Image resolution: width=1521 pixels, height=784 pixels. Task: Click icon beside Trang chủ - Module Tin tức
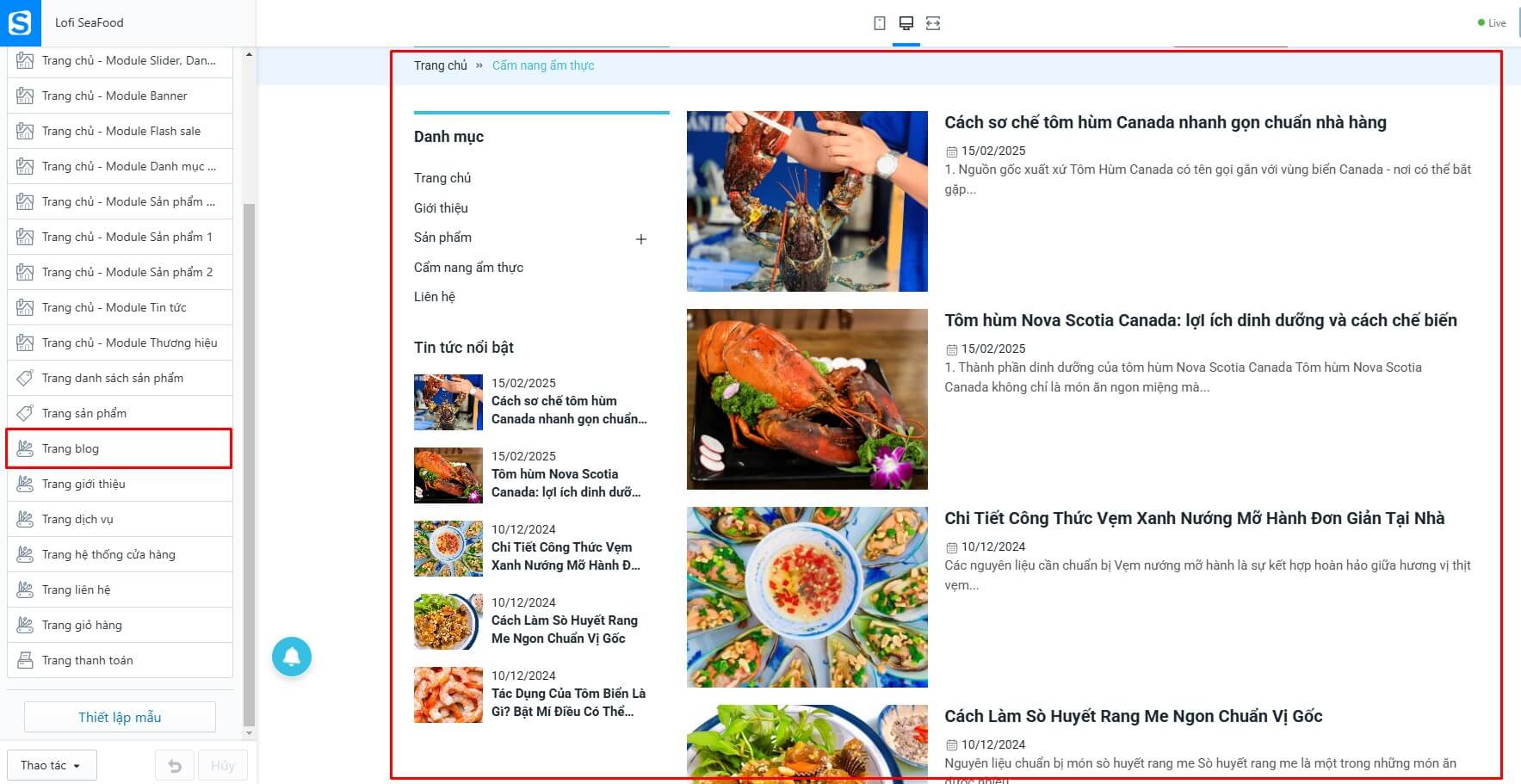coord(26,307)
